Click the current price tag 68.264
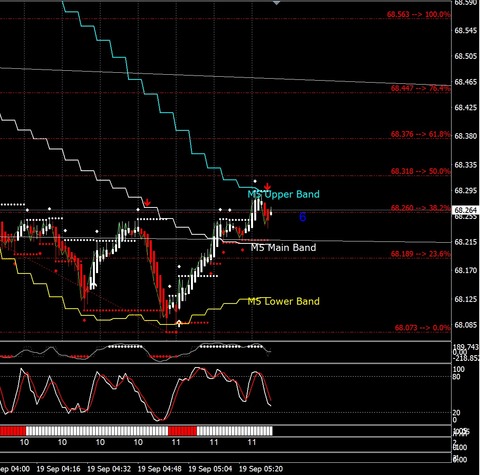This screenshot has width=480, height=475. 466,210
